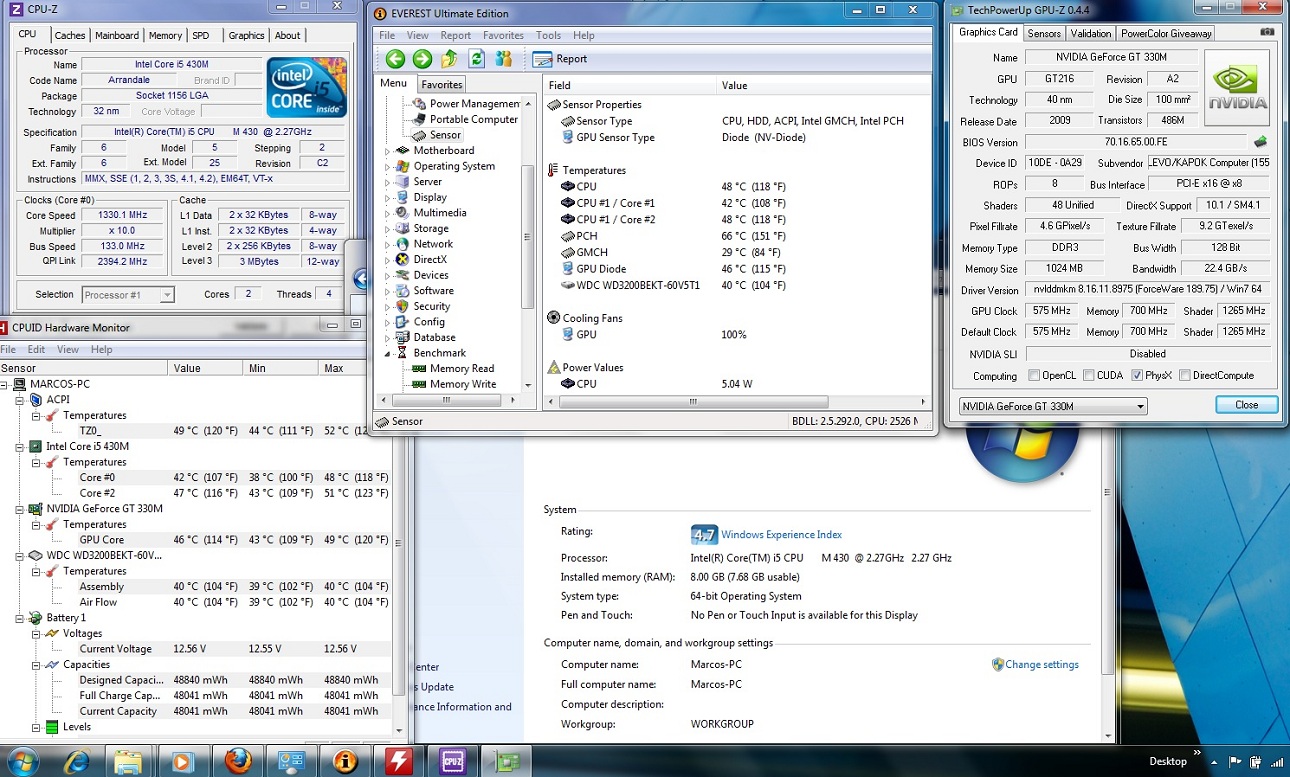Screen dimensions: 1290x777
Task: Click the Refresh icon in EVEREST toolbar
Action: pyautogui.click(x=477, y=59)
